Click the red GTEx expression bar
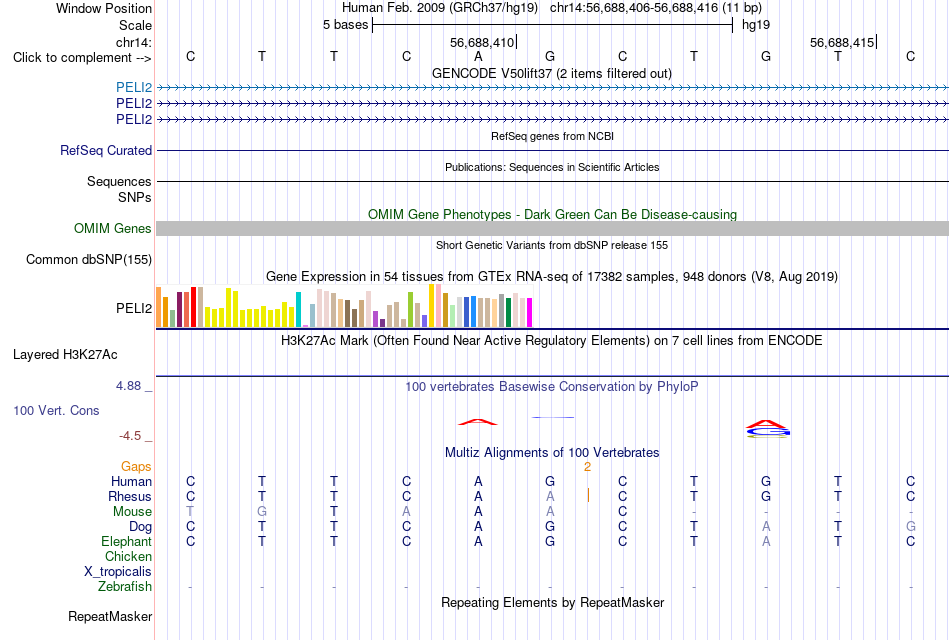 (x=193, y=307)
